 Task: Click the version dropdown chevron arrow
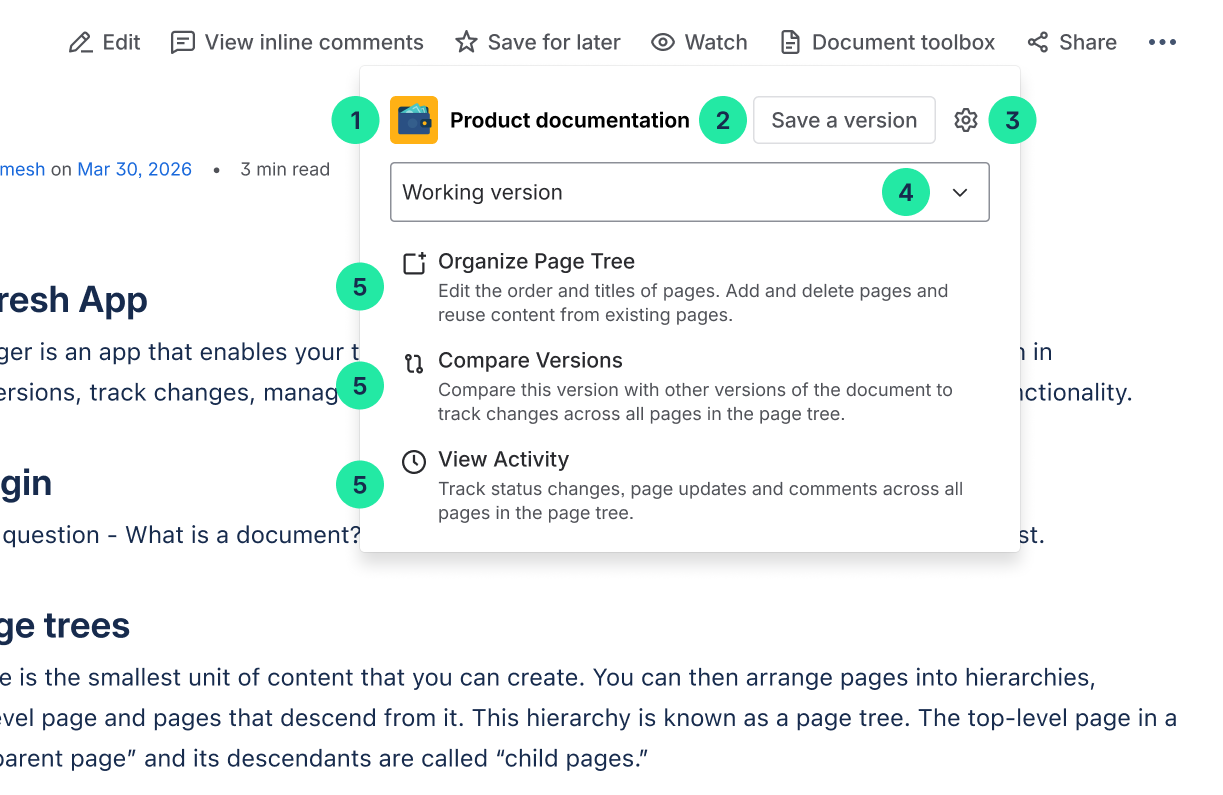[x=960, y=192]
